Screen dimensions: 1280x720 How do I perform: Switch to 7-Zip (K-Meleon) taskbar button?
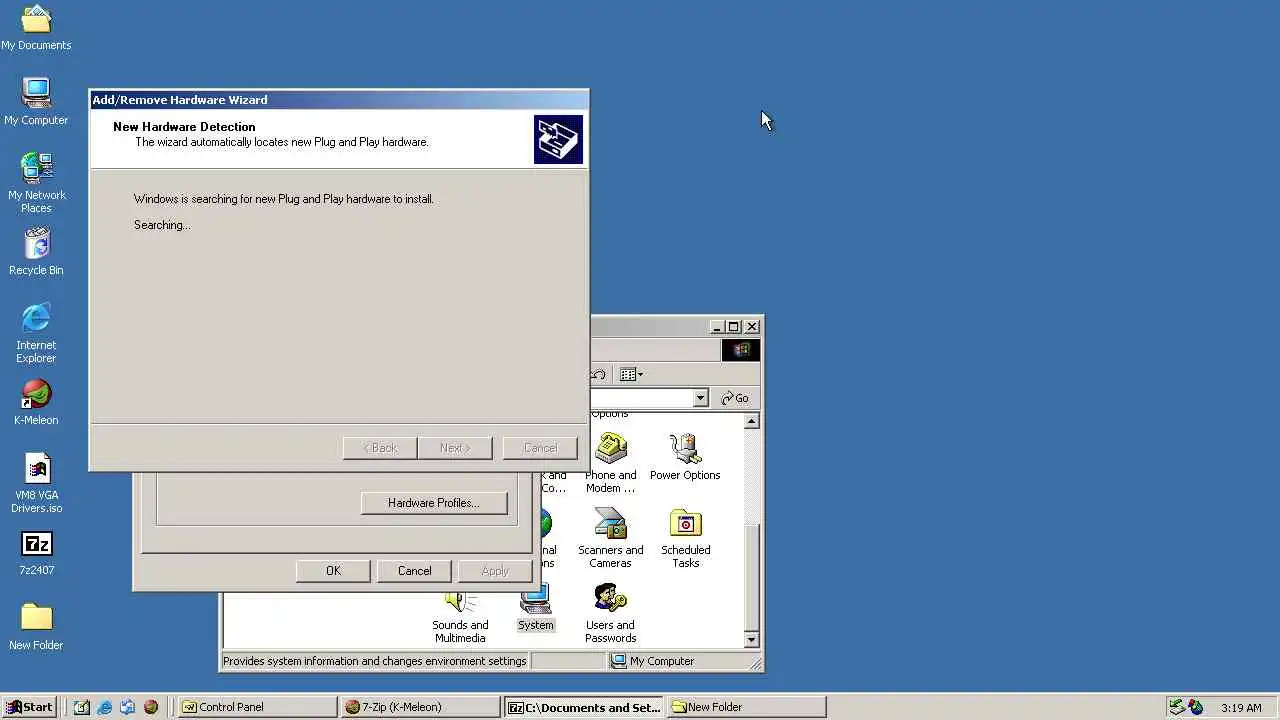(421, 707)
